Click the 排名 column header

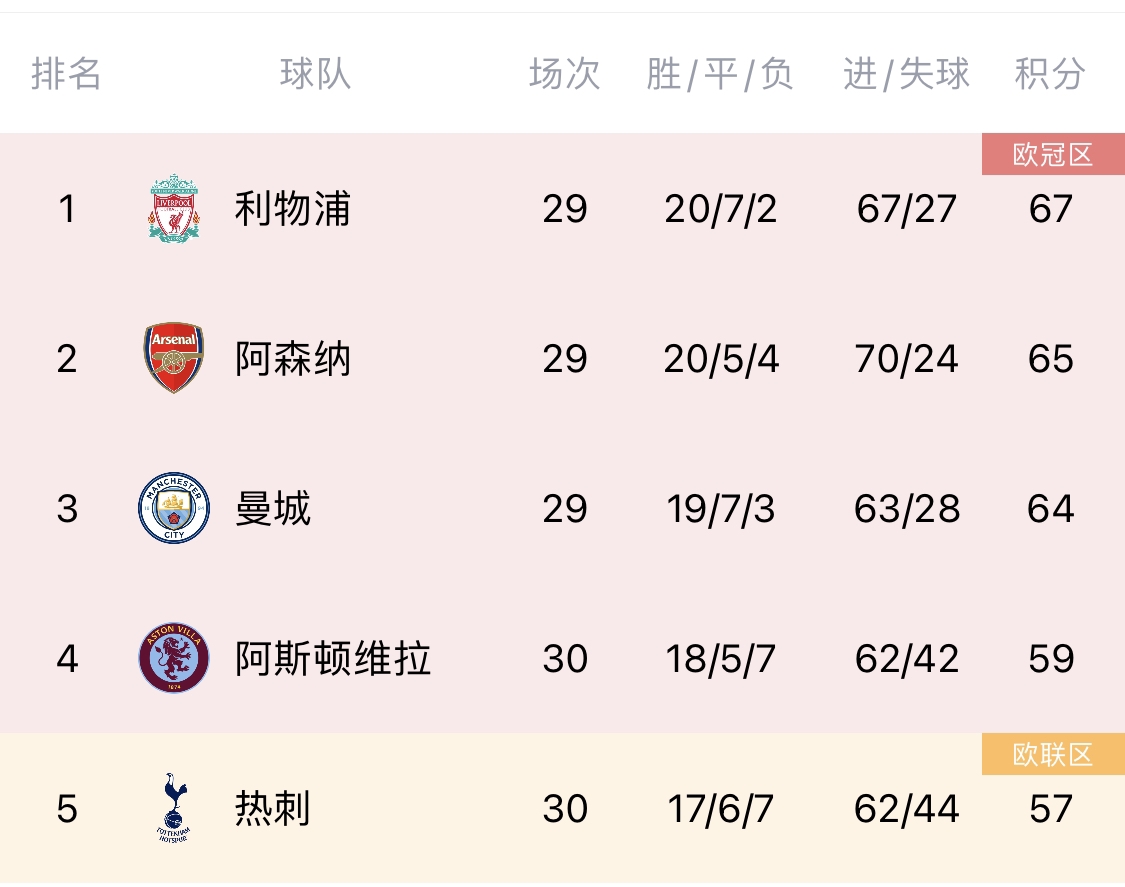coord(66,74)
